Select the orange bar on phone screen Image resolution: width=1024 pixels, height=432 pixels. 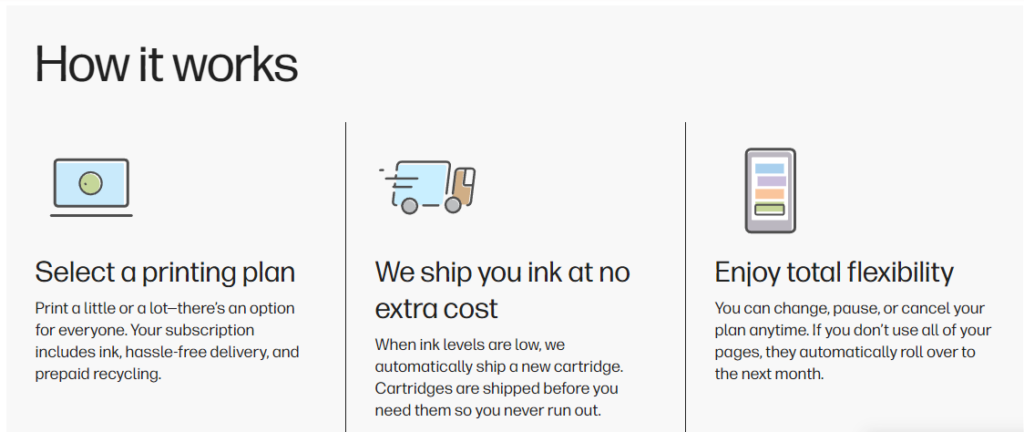click(x=769, y=194)
